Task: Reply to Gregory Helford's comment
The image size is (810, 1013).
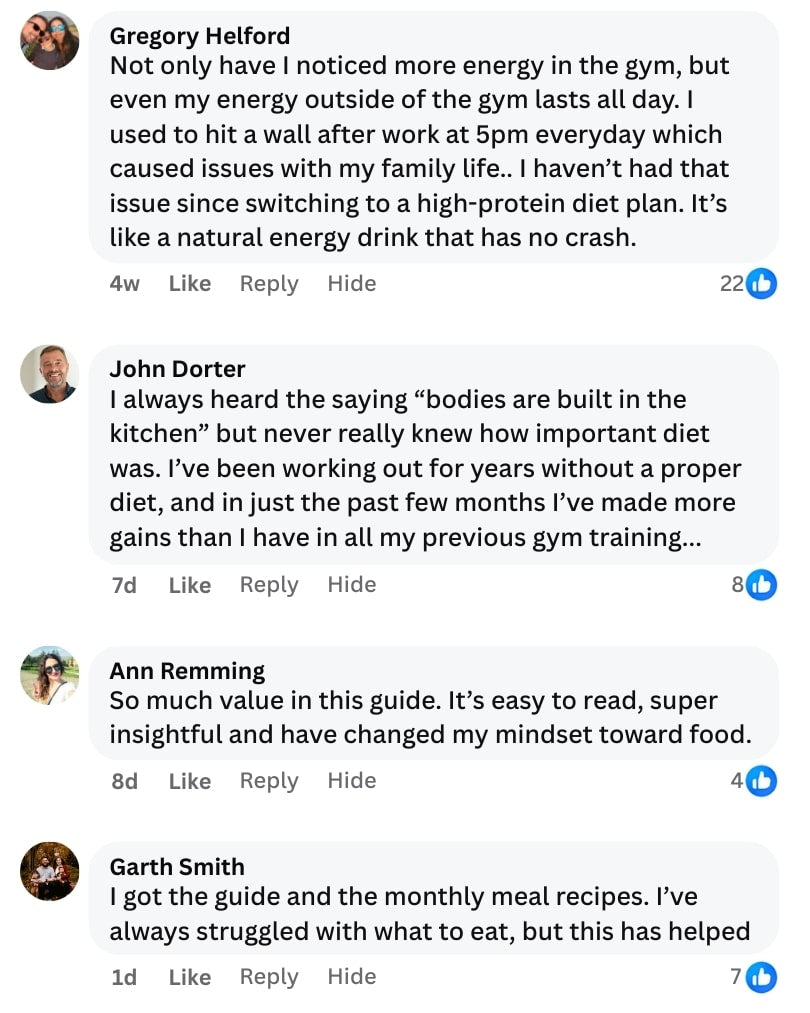Action: [x=269, y=284]
